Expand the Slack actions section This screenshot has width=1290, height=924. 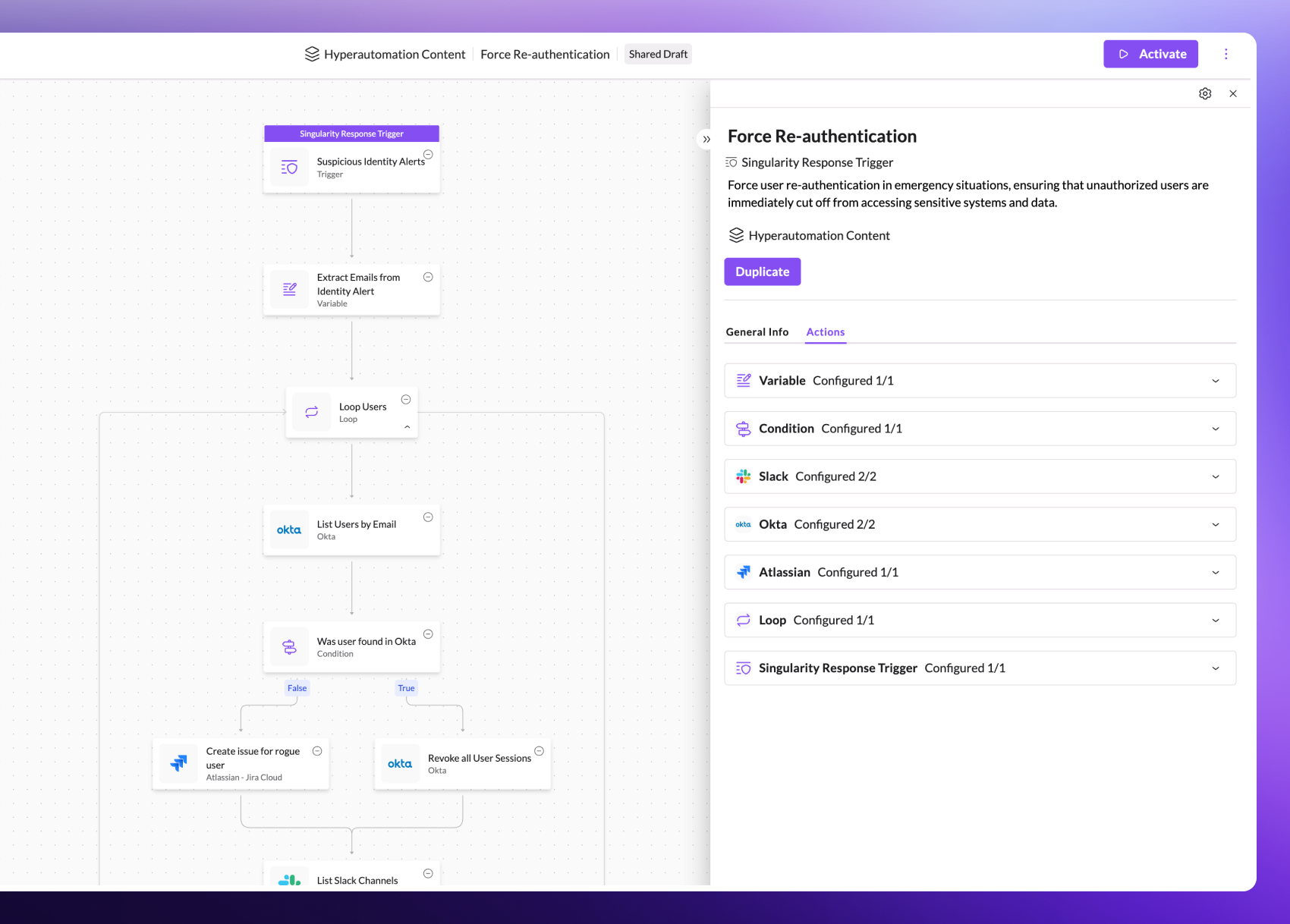coord(1215,476)
